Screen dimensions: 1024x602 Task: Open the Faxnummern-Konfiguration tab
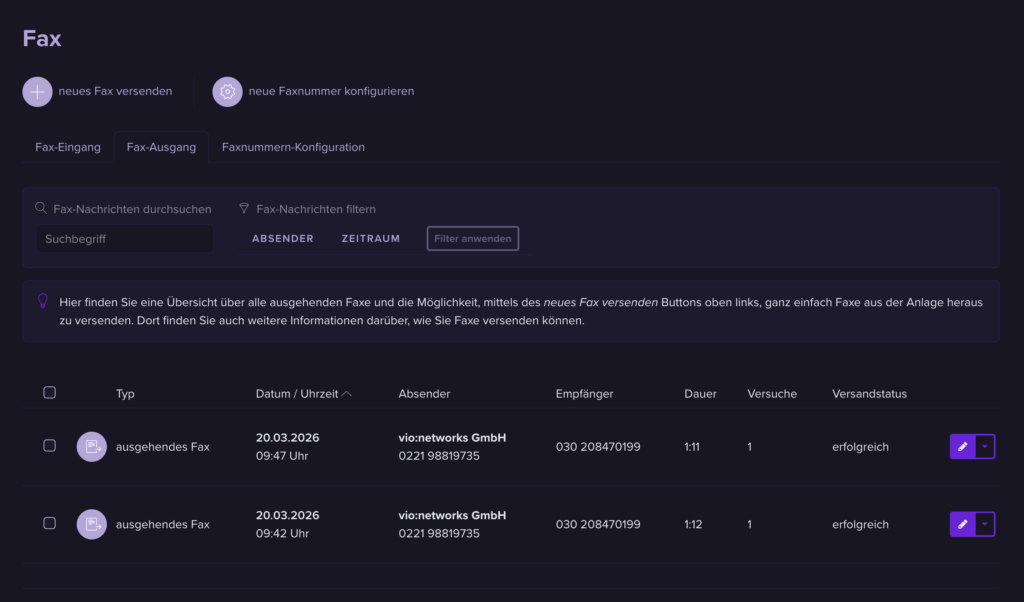point(293,147)
